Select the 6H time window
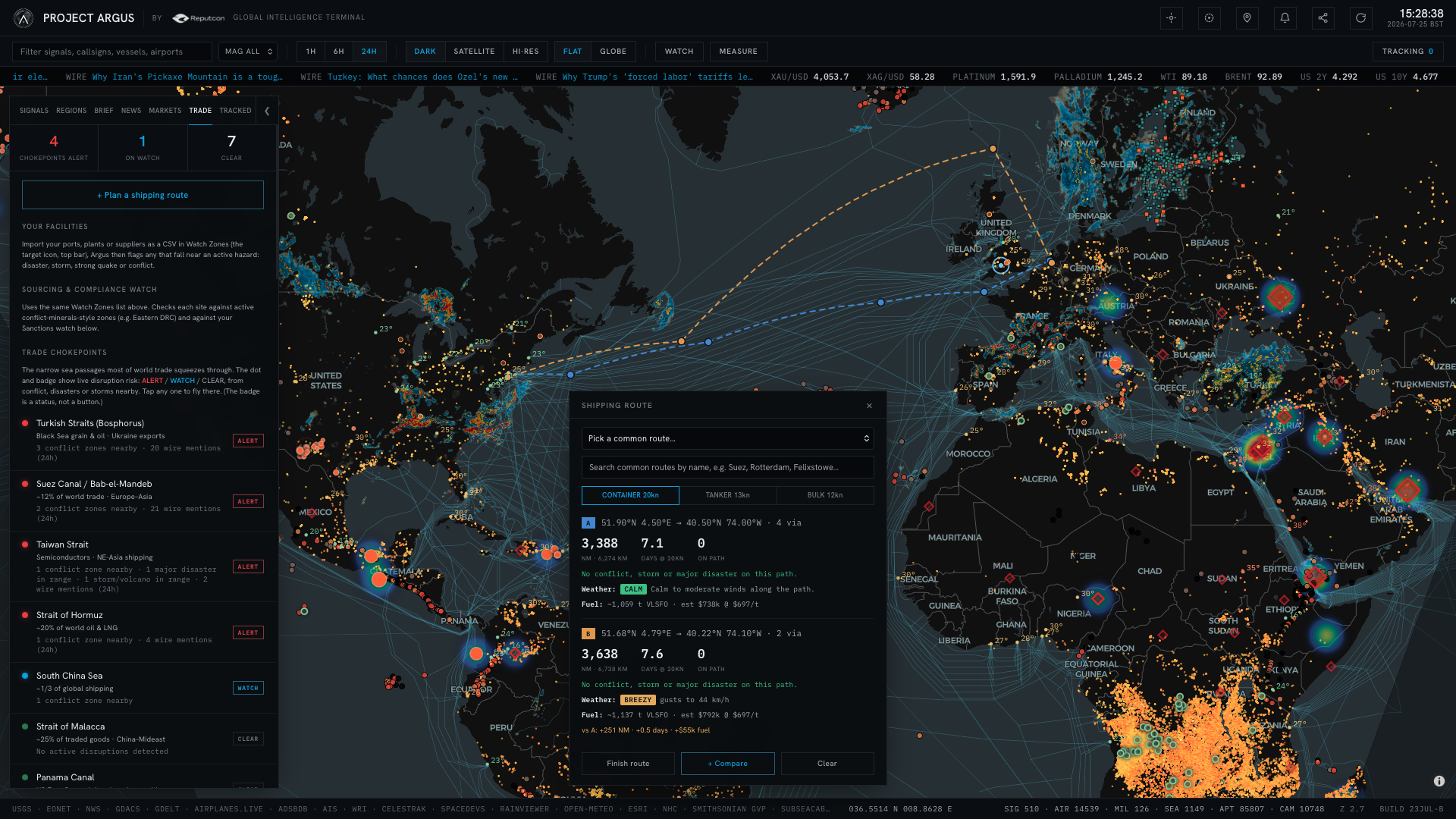 339,52
